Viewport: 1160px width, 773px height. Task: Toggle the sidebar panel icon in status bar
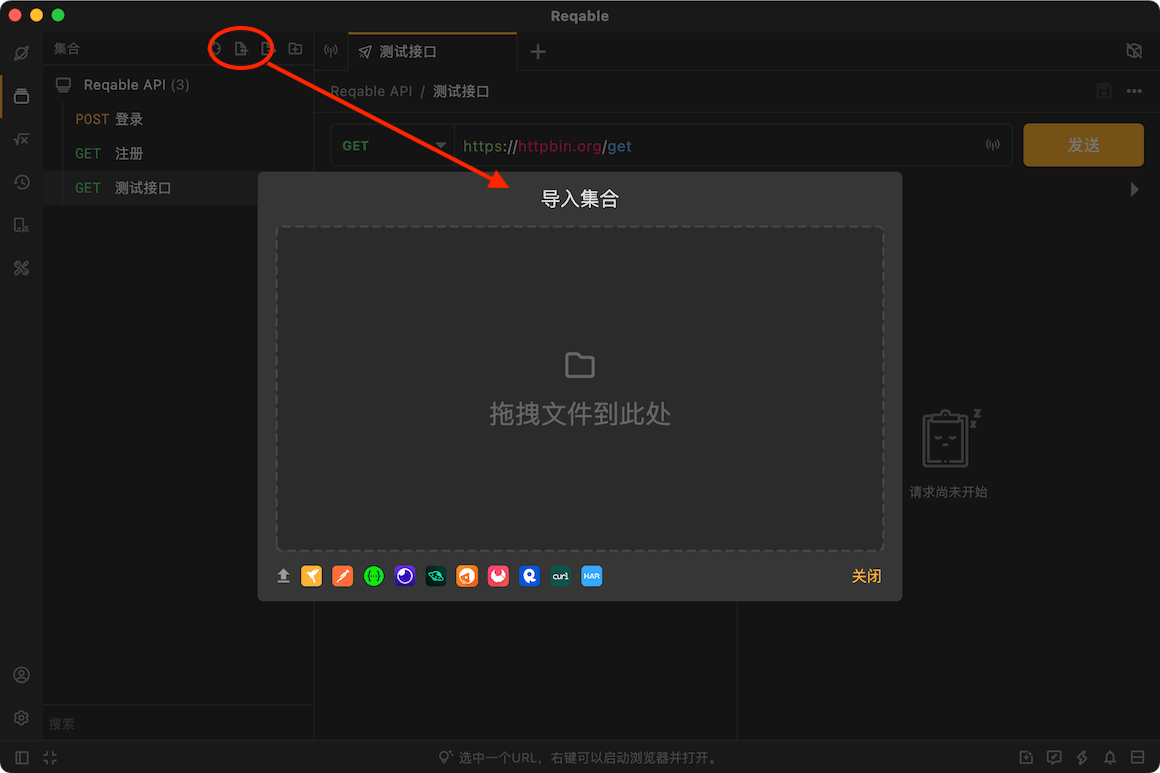pos(21,757)
